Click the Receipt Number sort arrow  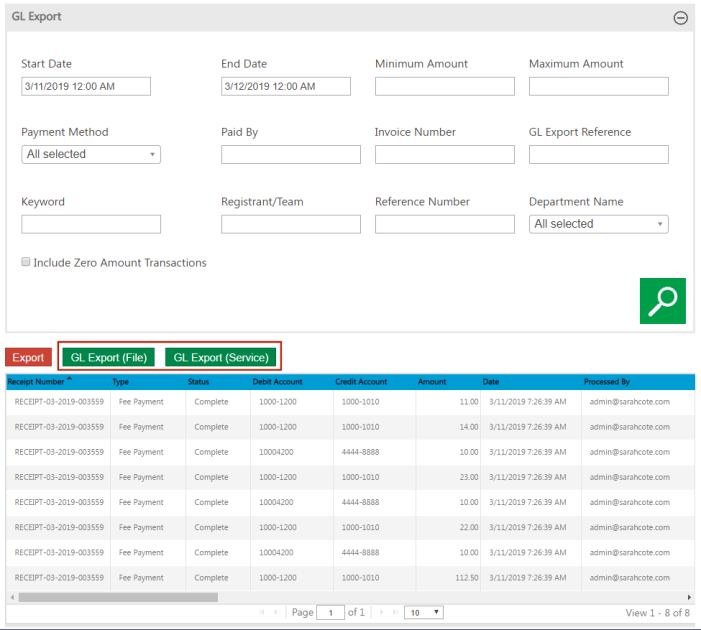69,380
